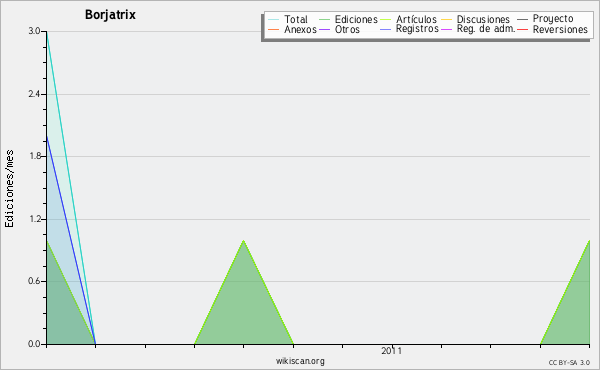The height and width of the screenshot is (370, 600).
Task: Click the 0.0 y-axis value
Action: point(34,344)
